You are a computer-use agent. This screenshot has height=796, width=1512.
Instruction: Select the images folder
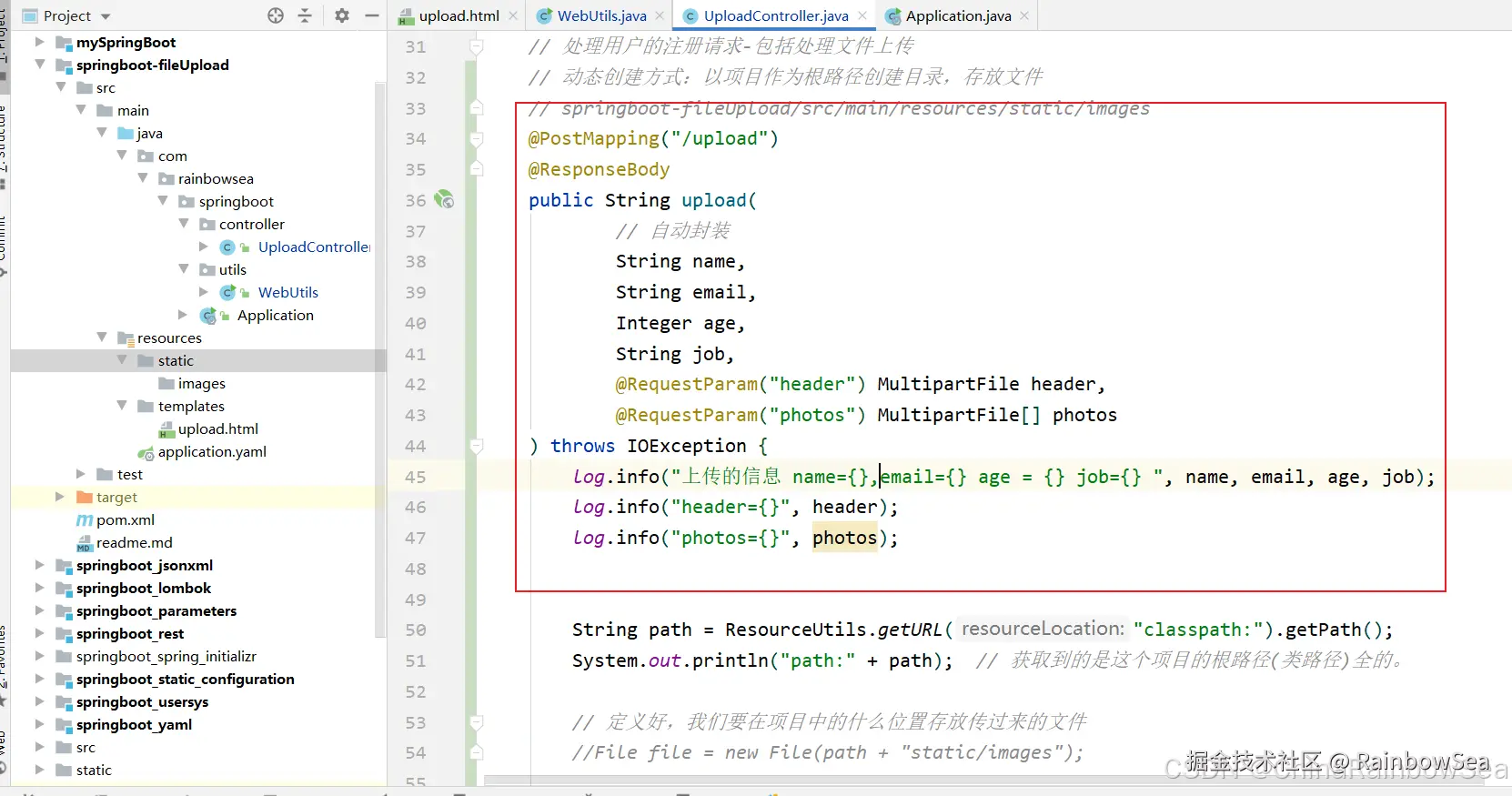point(202,383)
